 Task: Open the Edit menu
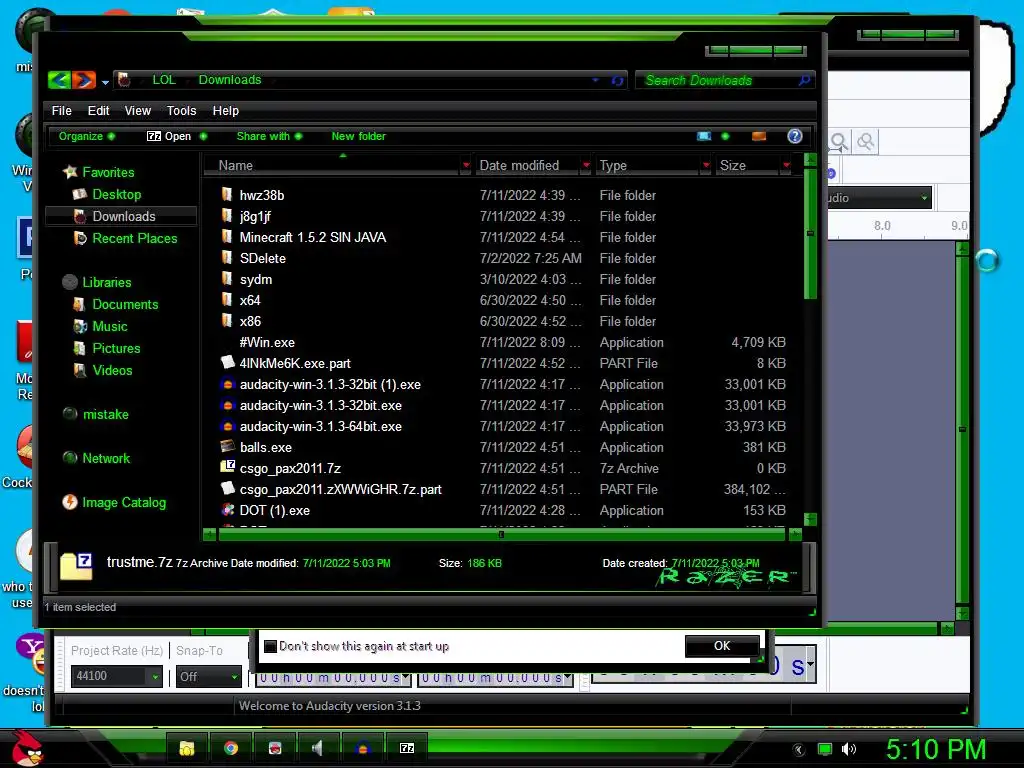pyautogui.click(x=99, y=111)
